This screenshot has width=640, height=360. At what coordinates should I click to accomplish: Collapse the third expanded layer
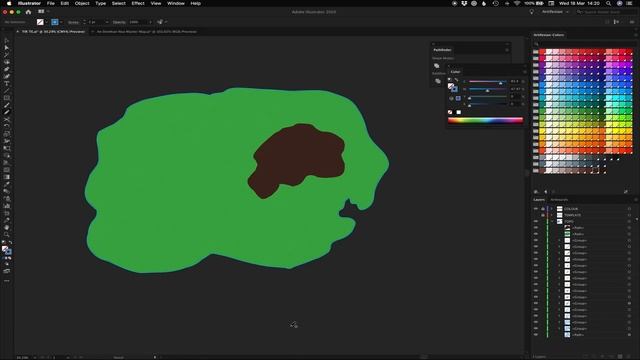click(552, 221)
